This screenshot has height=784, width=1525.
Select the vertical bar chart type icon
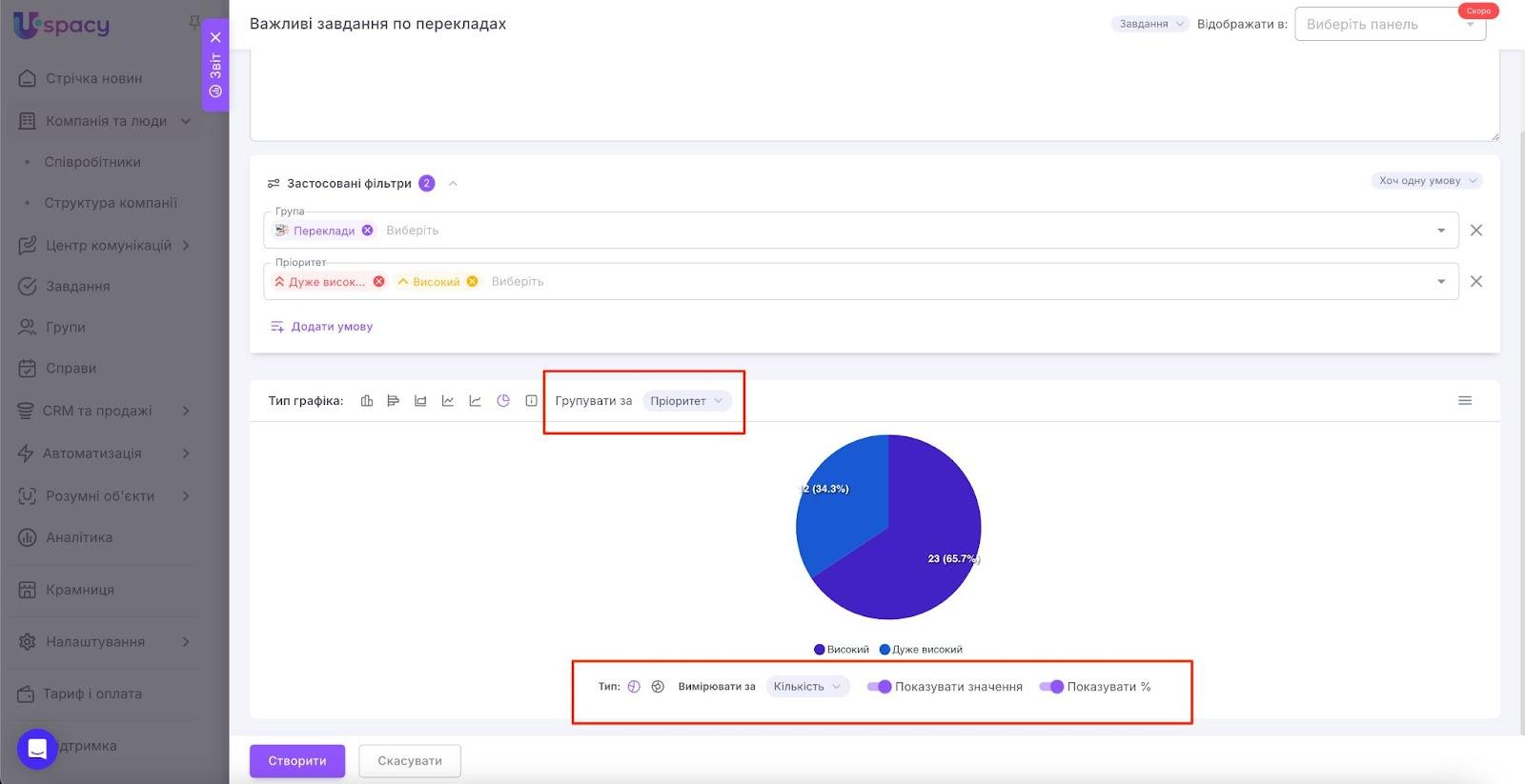coord(367,401)
